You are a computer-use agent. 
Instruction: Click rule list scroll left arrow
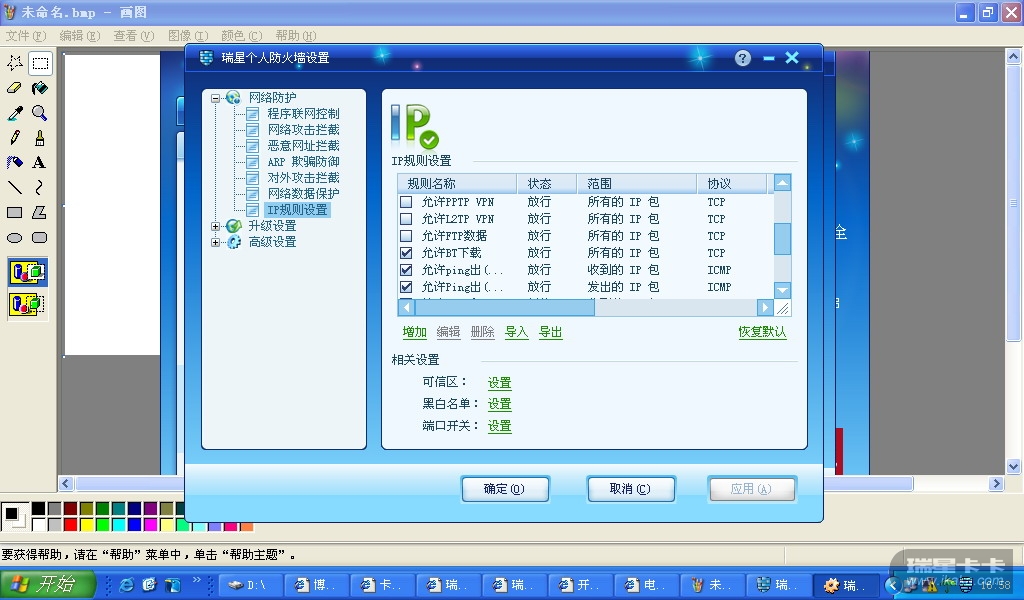[406, 307]
